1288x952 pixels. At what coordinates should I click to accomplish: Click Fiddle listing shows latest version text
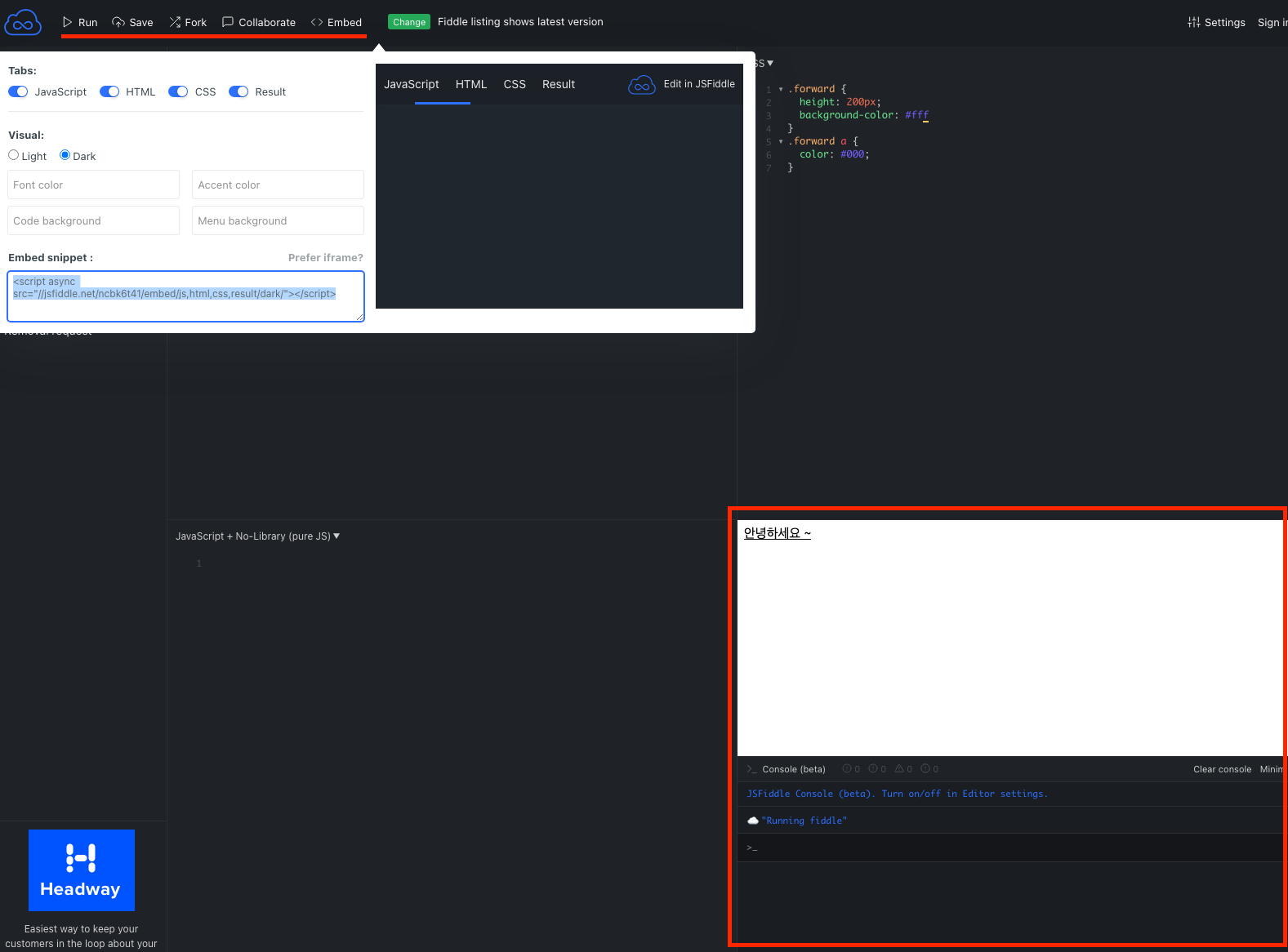click(x=520, y=22)
